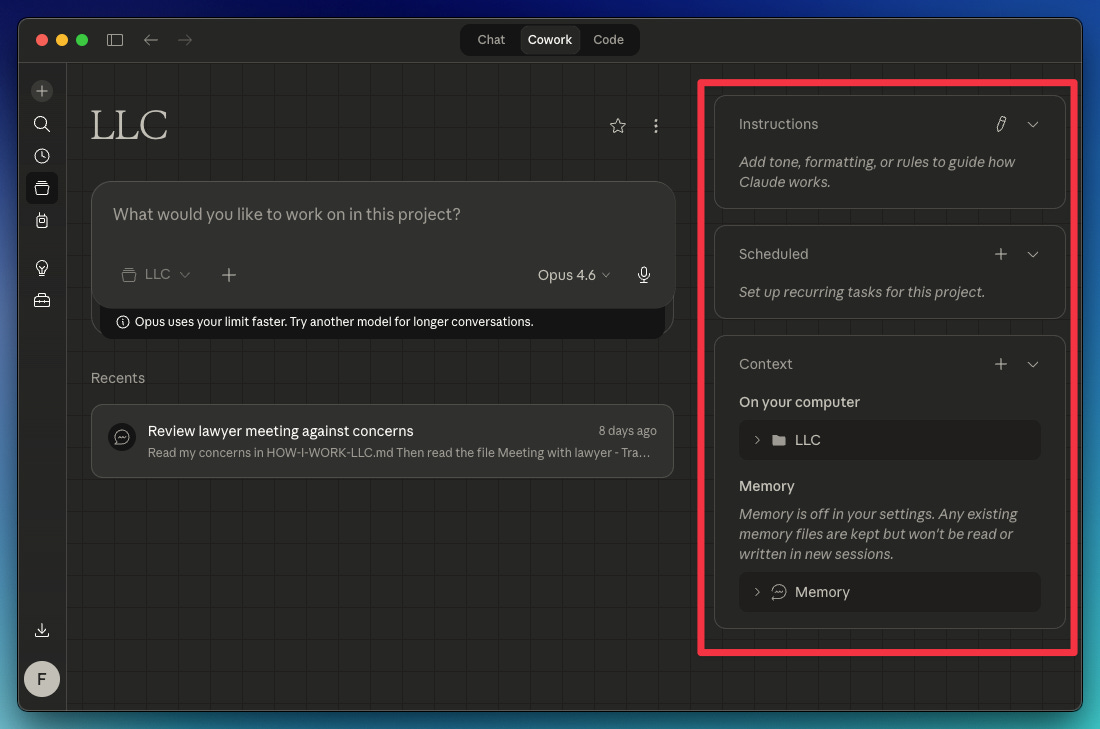Open the lightbulb ideas icon in sidebar

pos(42,268)
